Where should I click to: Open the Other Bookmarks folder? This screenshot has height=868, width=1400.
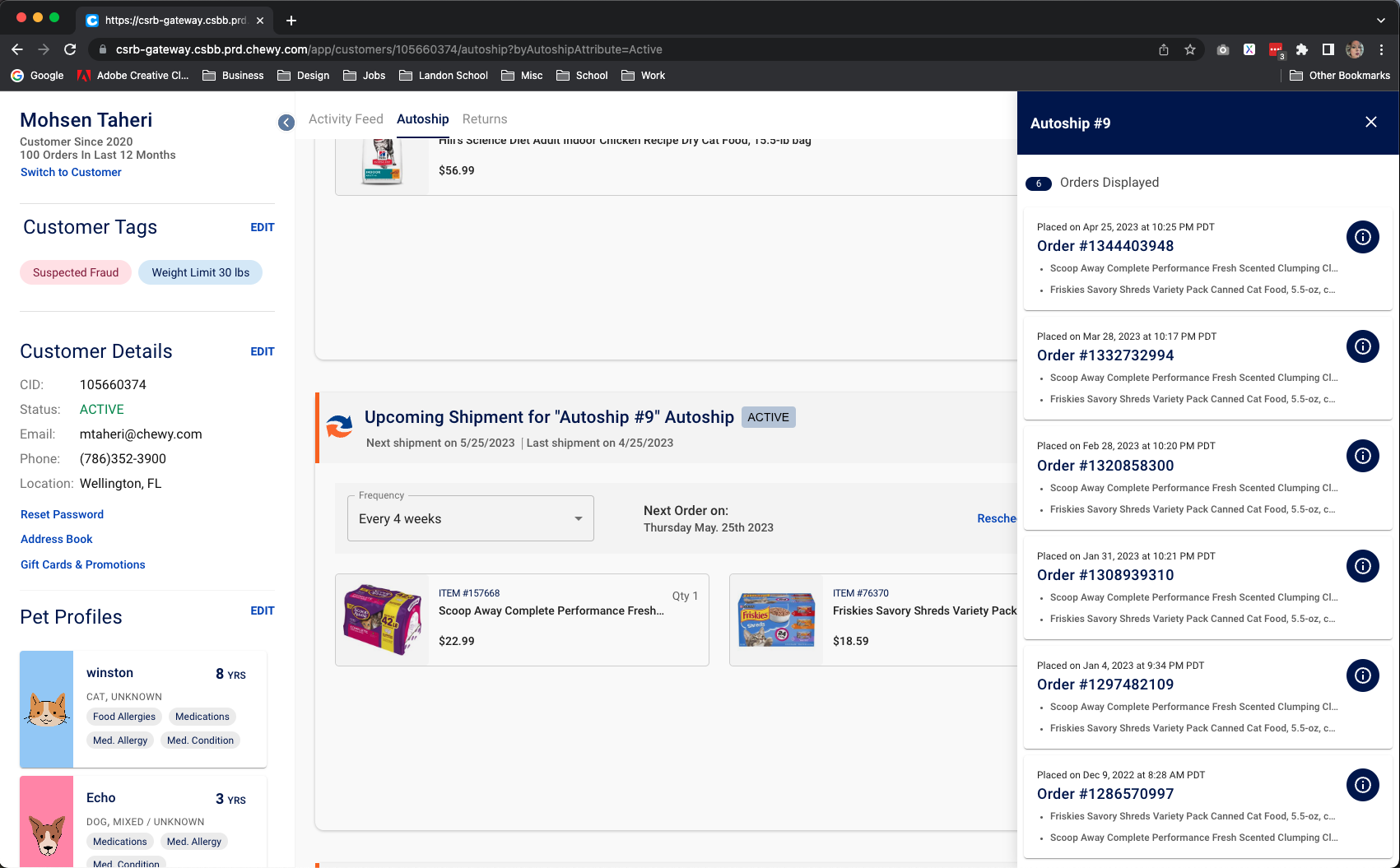1340,75
